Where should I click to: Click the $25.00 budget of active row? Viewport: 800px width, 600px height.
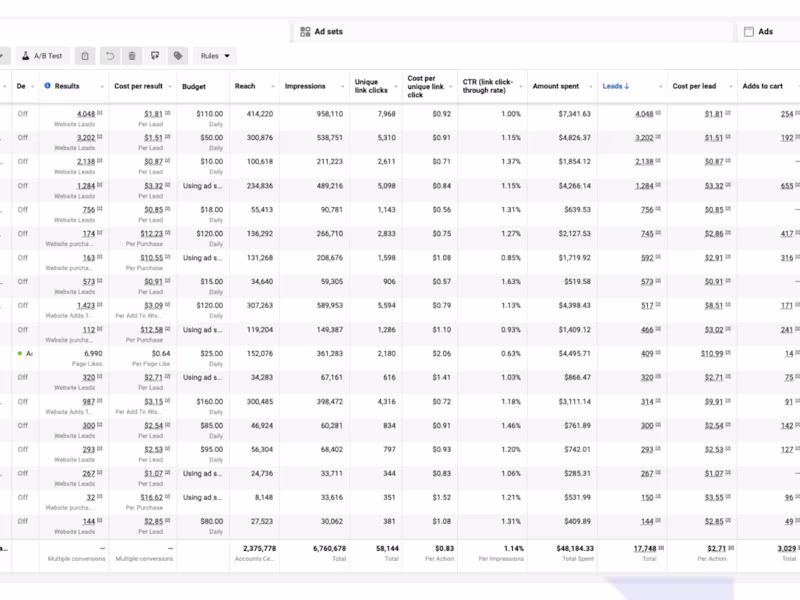pyautogui.click(x=211, y=353)
